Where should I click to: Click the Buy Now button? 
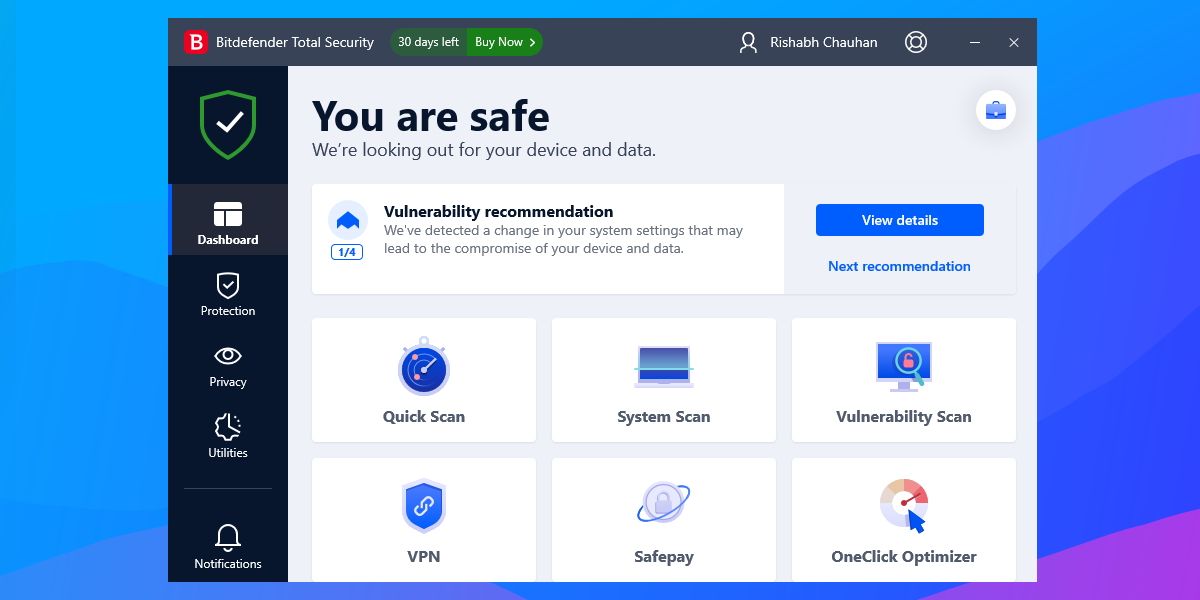click(503, 42)
